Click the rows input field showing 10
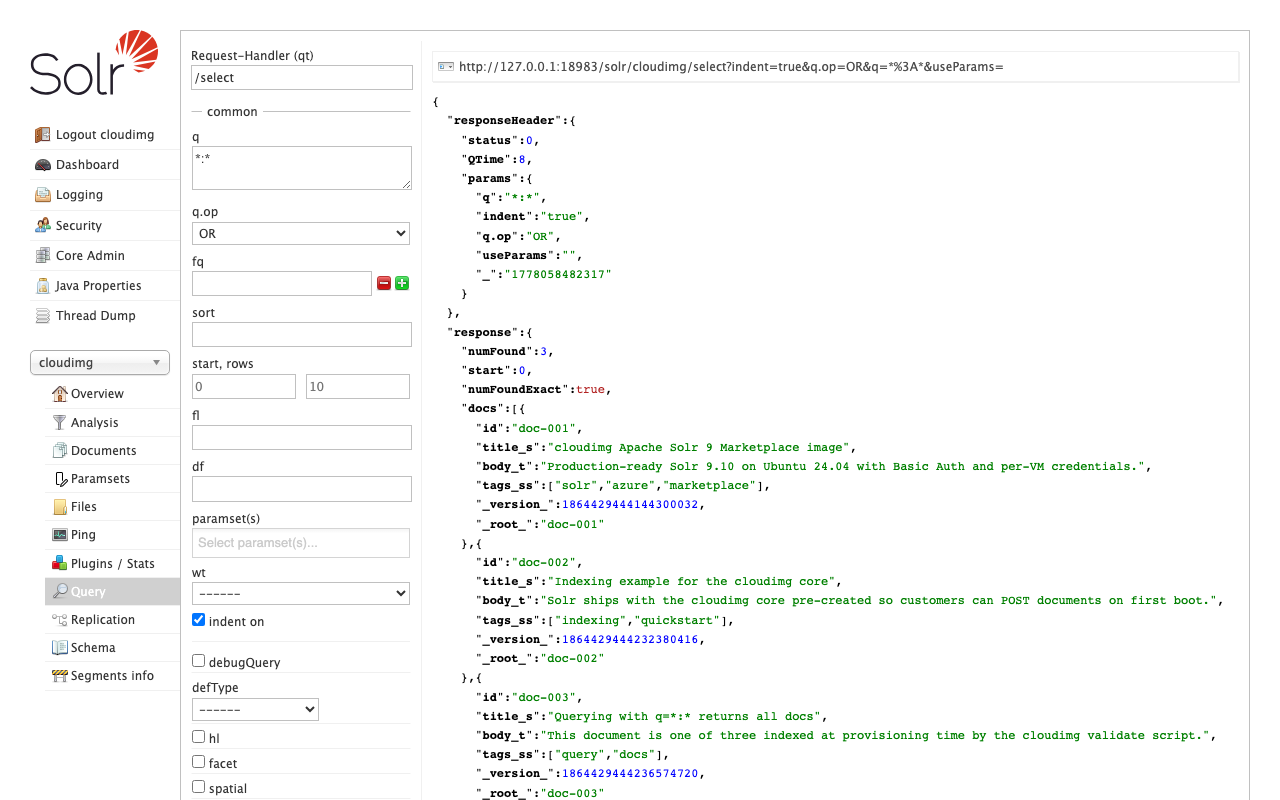 pyautogui.click(x=358, y=386)
